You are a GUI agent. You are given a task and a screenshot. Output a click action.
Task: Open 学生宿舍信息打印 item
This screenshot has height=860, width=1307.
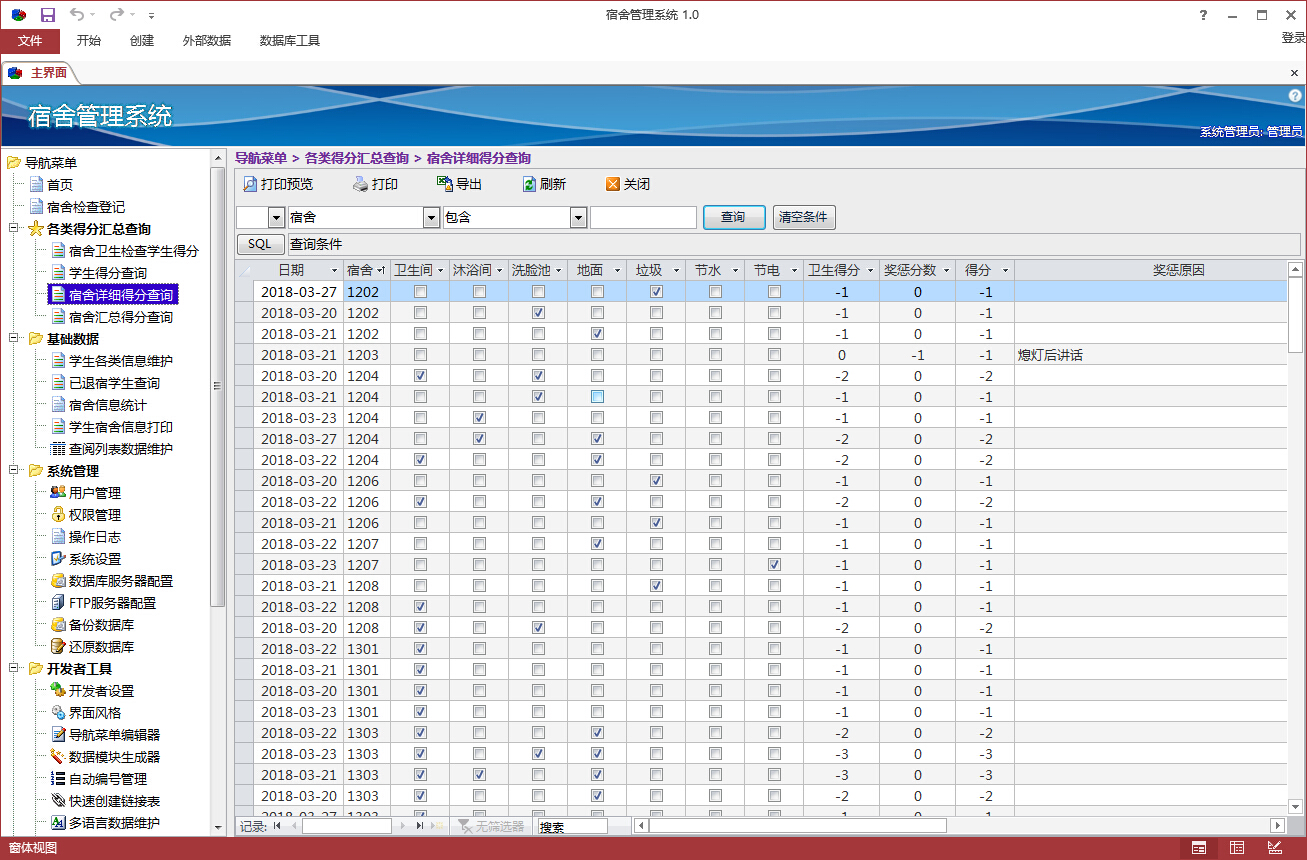point(121,427)
